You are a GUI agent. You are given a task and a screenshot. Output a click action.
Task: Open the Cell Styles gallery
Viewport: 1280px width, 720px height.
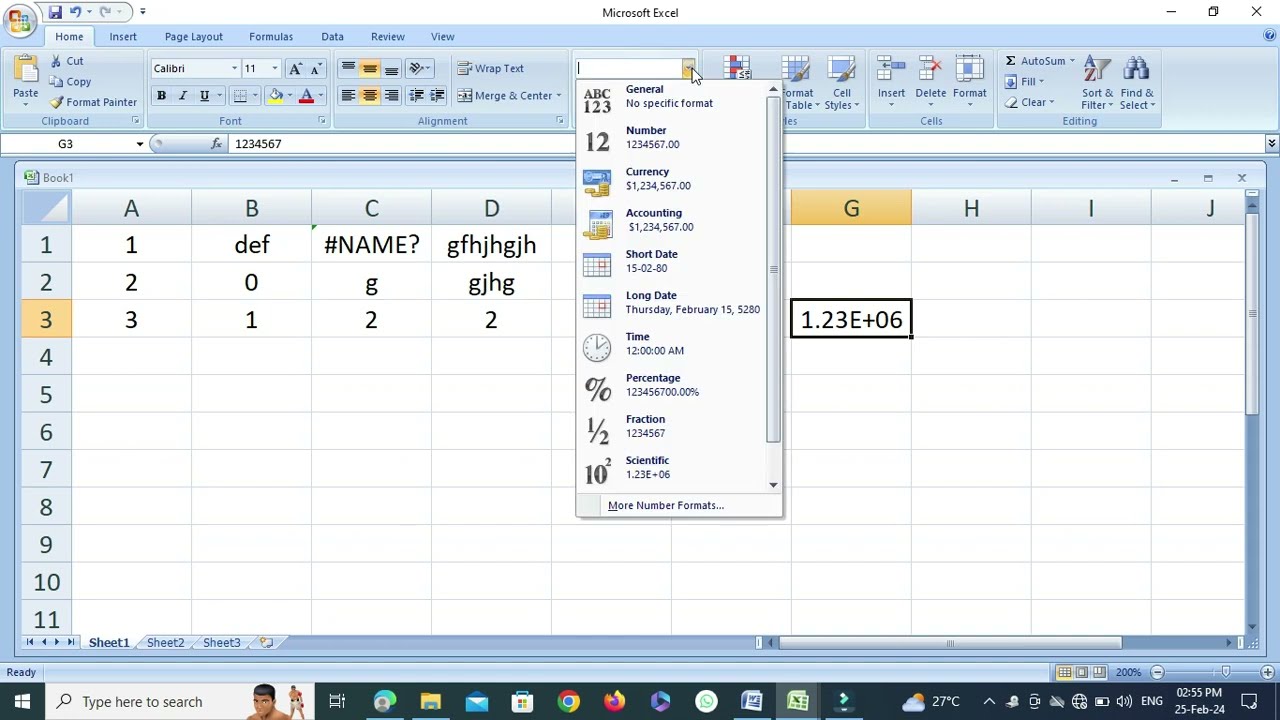coord(842,82)
